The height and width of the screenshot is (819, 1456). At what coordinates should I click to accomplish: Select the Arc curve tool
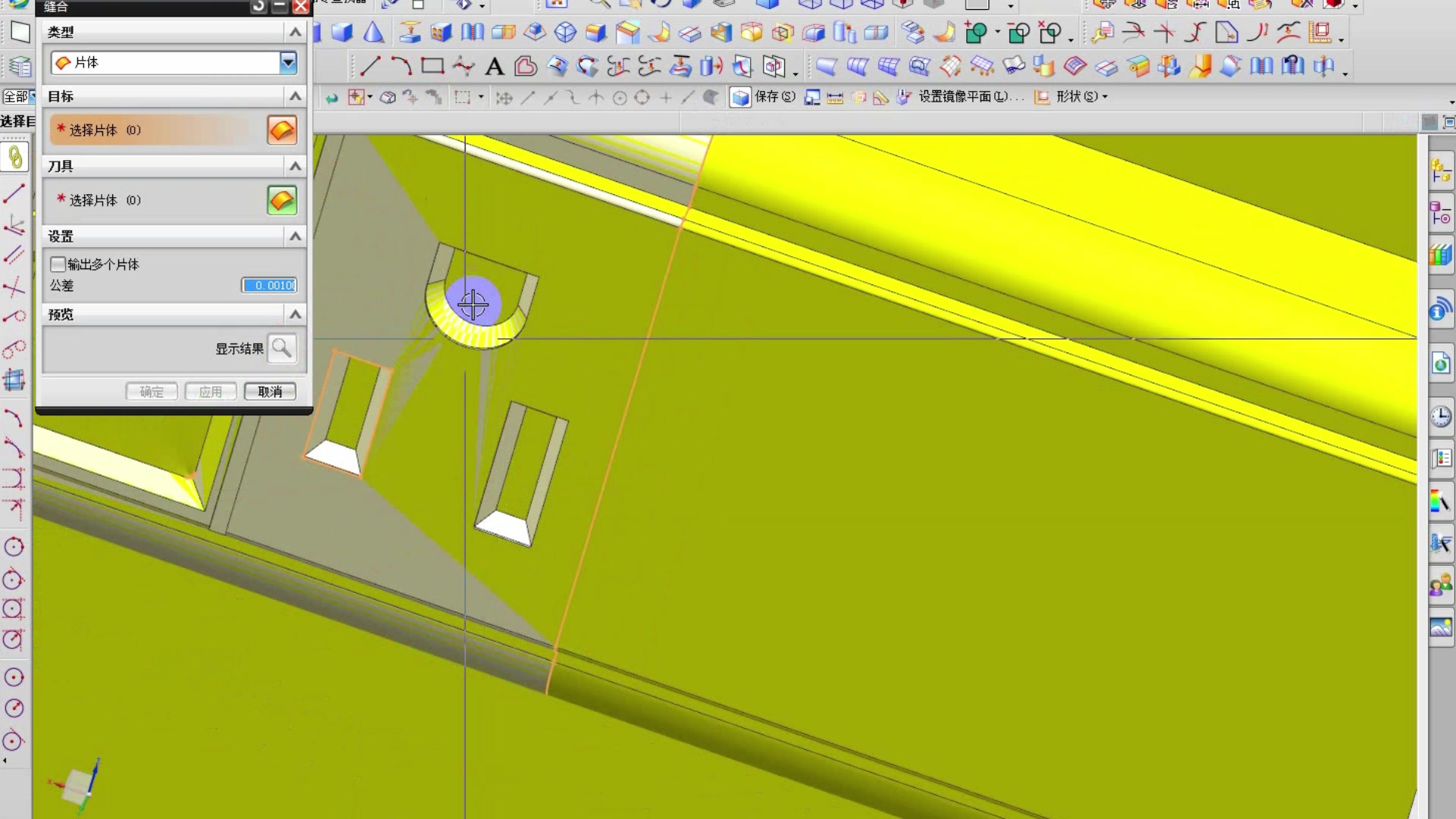(401, 67)
